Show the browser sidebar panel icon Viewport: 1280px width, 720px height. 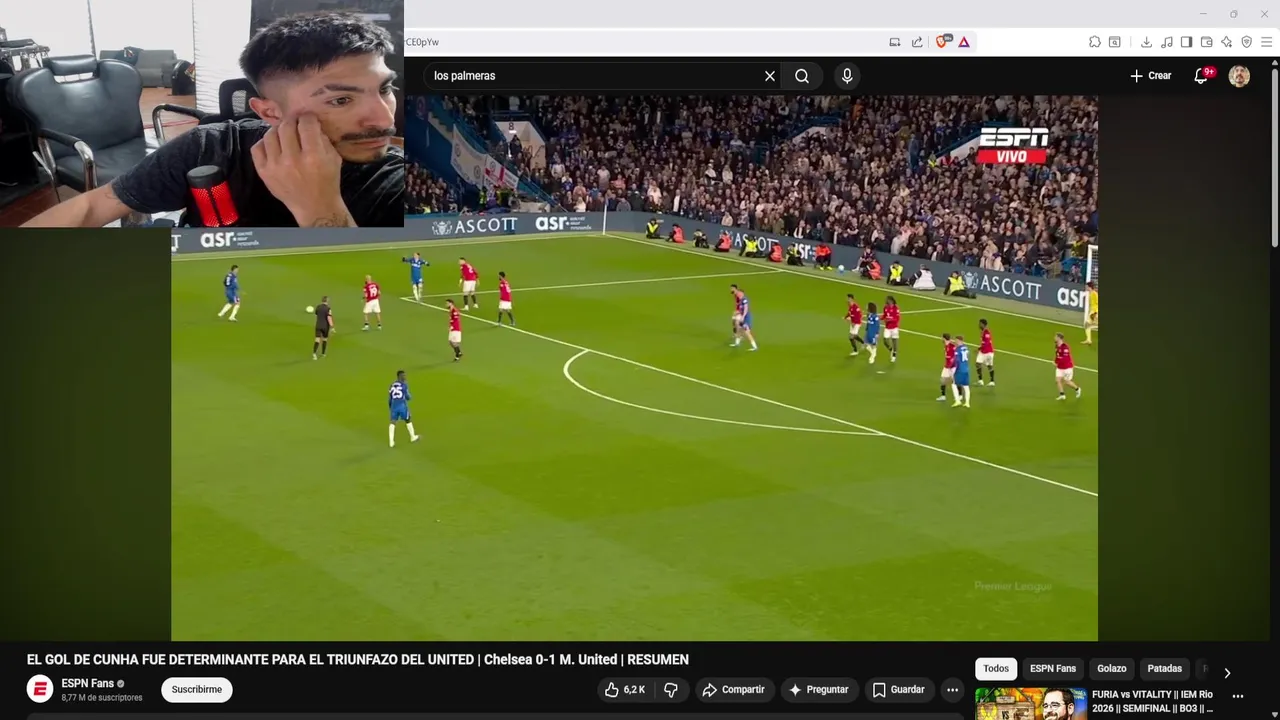(x=1187, y=42)
